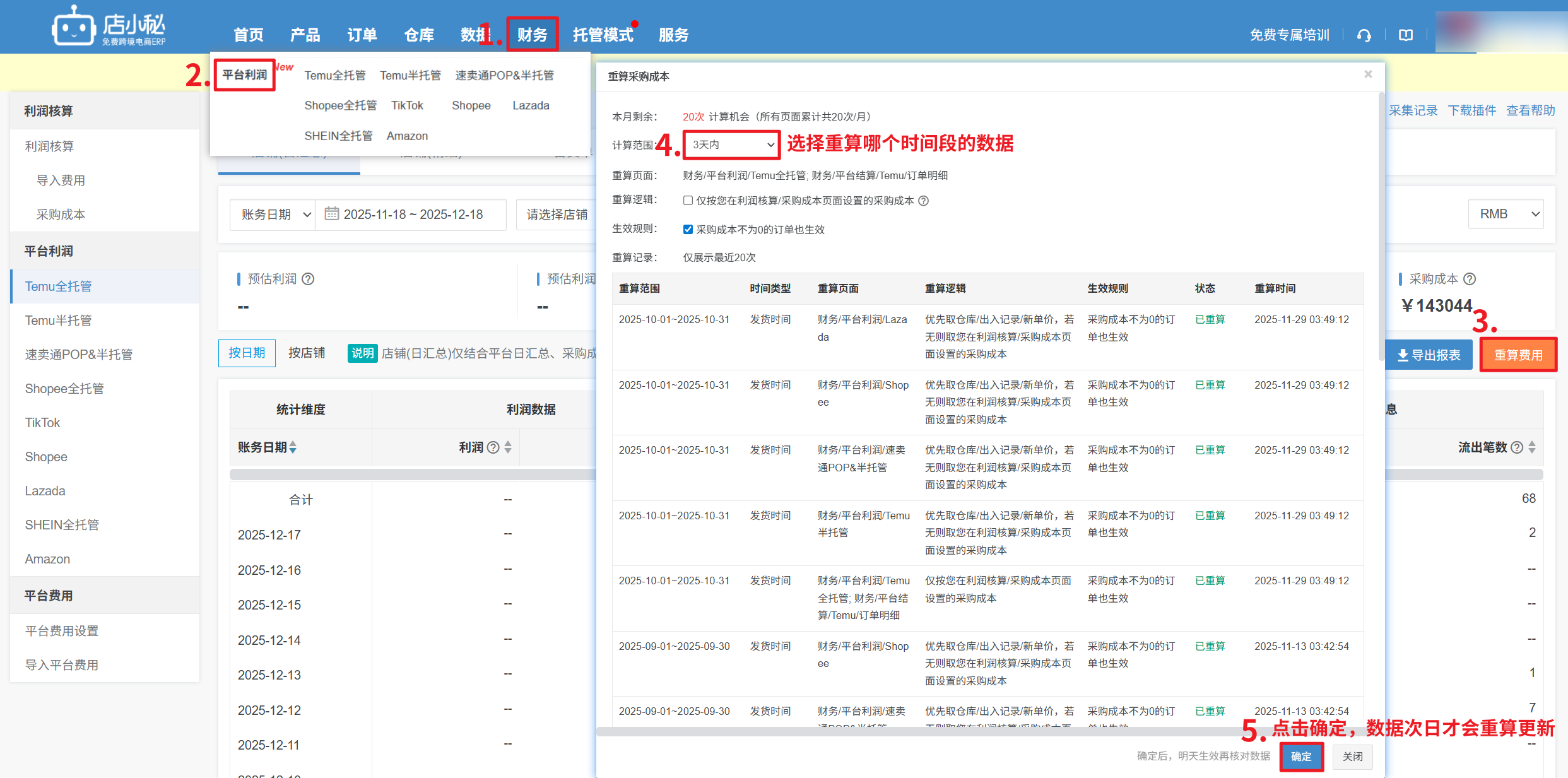The height and width of the screenshot is (778, 1568).
Task: Click help icon in 利润 column header
Action: coord(493,447)
